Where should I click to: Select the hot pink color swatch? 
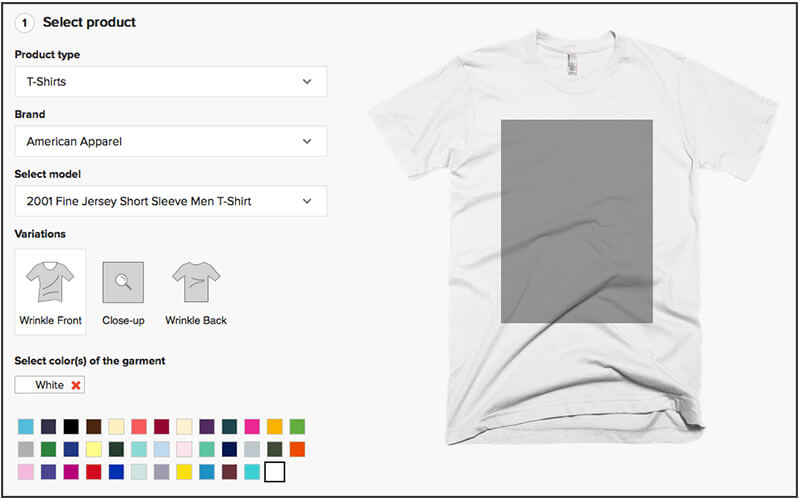click(252, 427)
